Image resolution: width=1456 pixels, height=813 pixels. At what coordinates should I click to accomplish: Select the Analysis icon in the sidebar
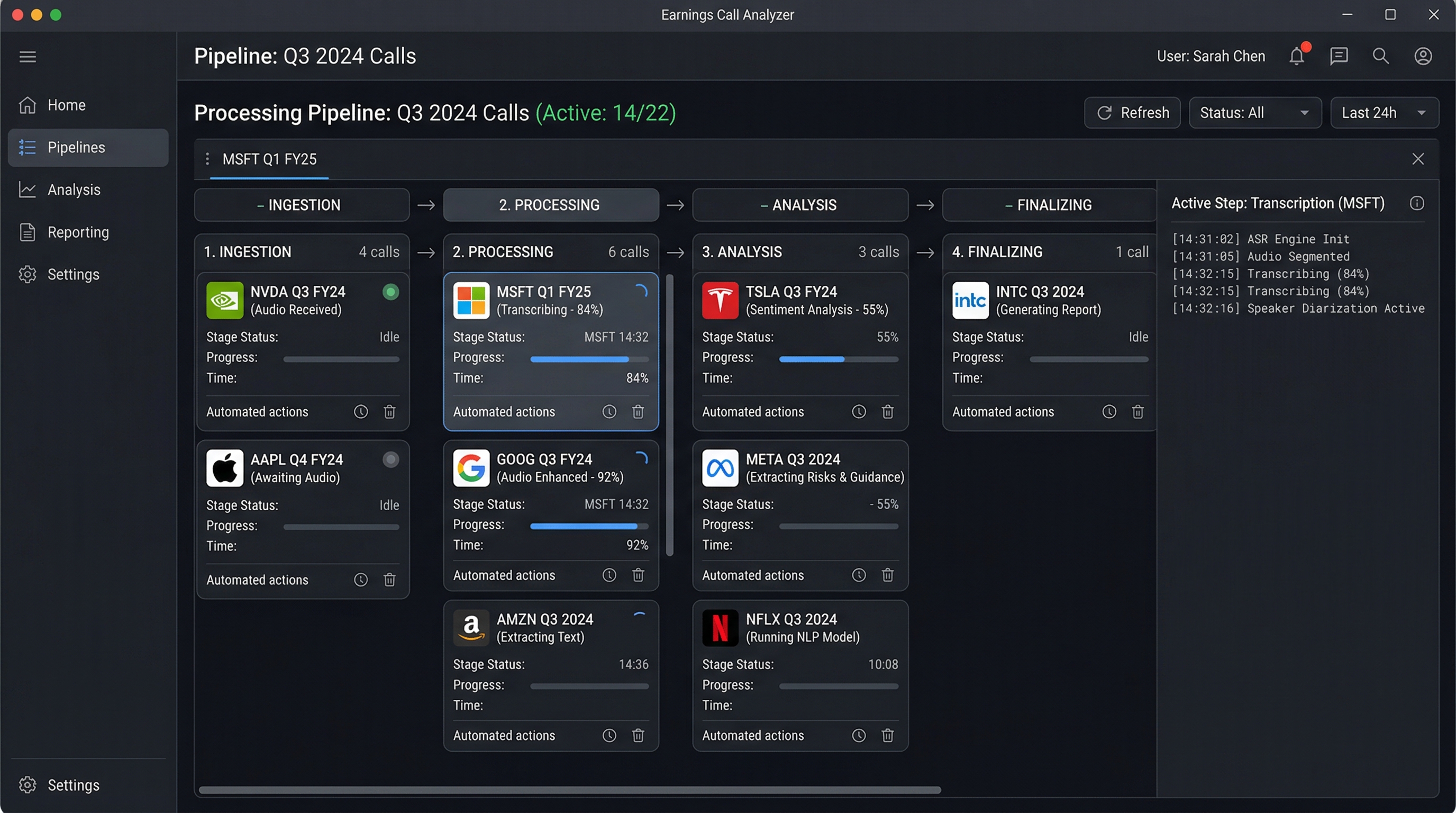point(28,189)
